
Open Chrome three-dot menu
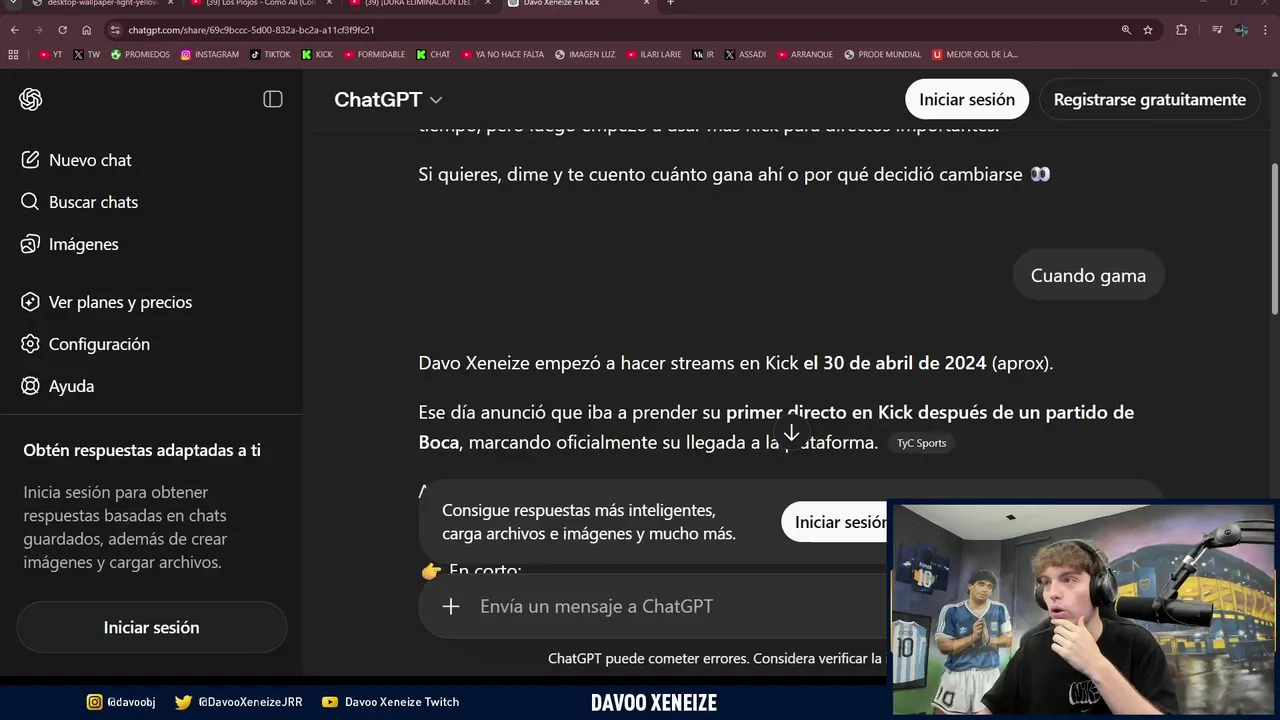click(x=1265, y=30)
